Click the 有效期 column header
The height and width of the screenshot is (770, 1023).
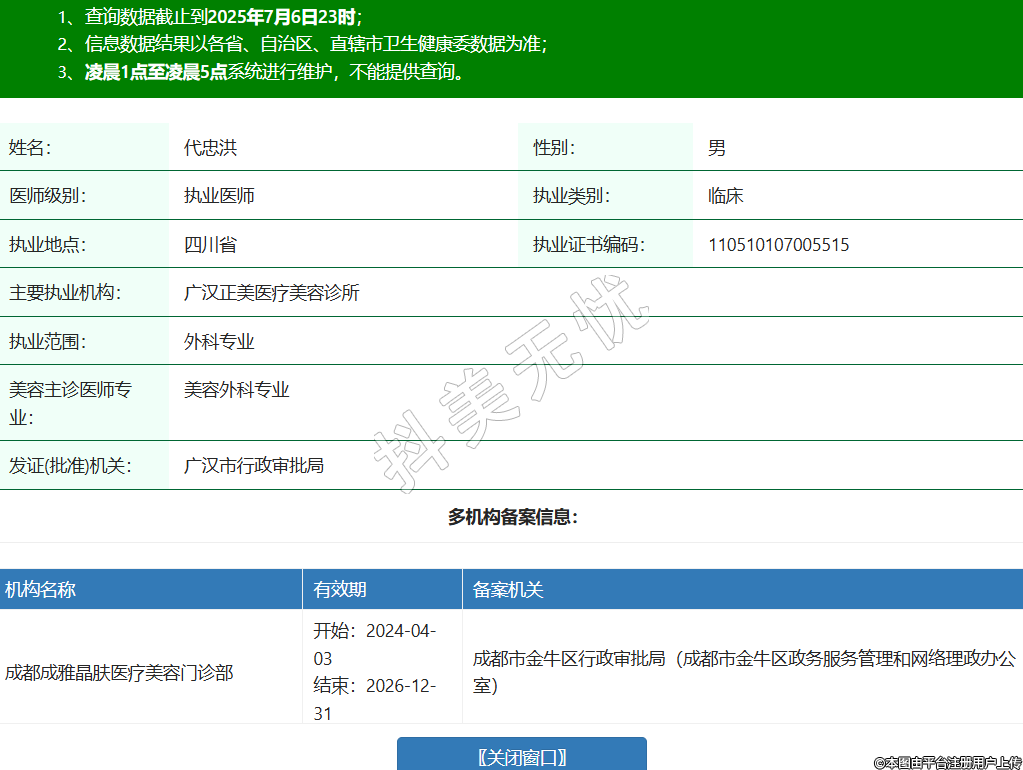click(340, 590)
